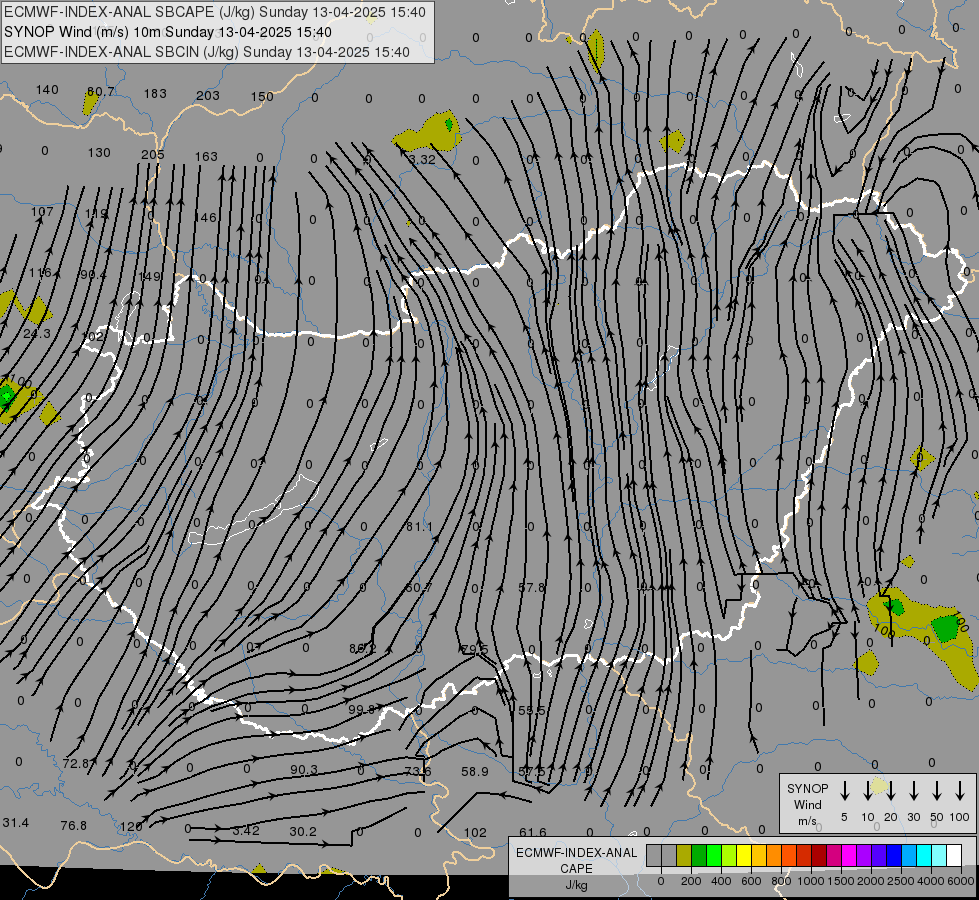Click the 1000 tick label on CAPE scale

tap(810, 881)
